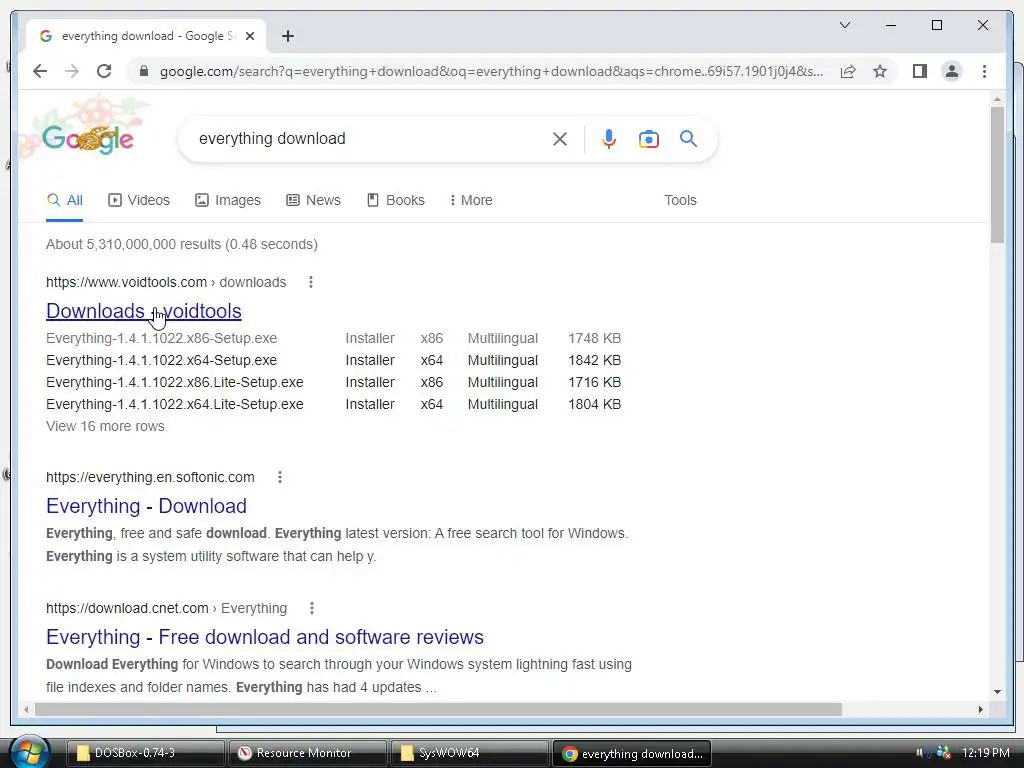
Task: Click the '1716 KB' size value
Action: click(594, 382)
